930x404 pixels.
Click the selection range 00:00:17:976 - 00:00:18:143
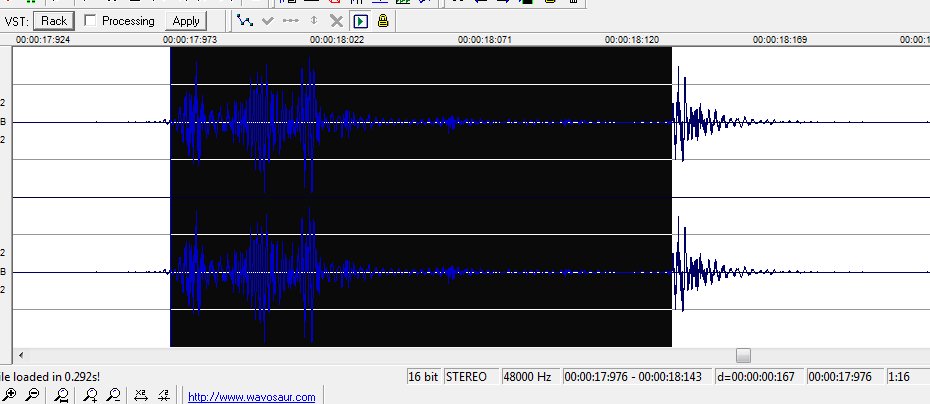tap(636, 377)
